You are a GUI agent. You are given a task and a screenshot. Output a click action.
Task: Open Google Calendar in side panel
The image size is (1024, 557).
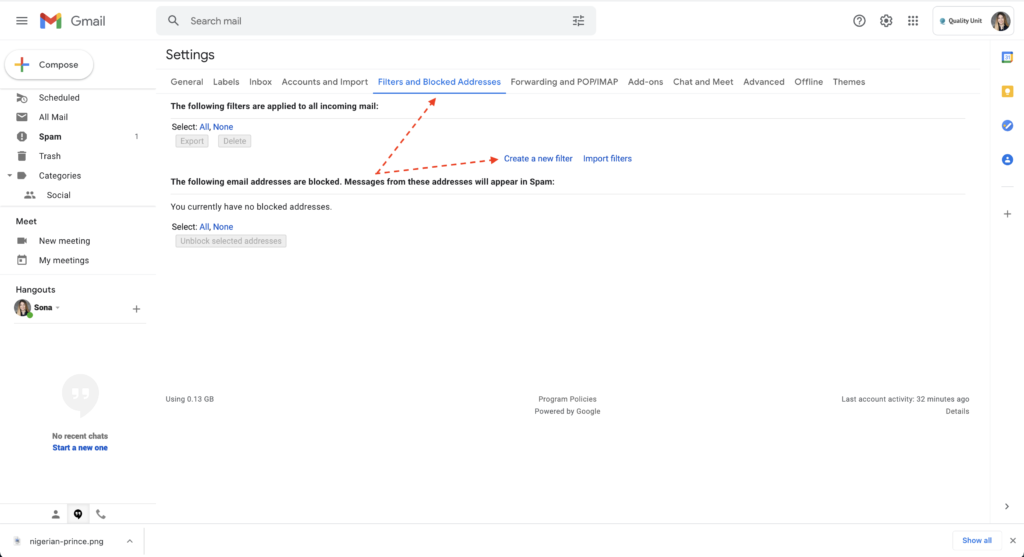1007,57
